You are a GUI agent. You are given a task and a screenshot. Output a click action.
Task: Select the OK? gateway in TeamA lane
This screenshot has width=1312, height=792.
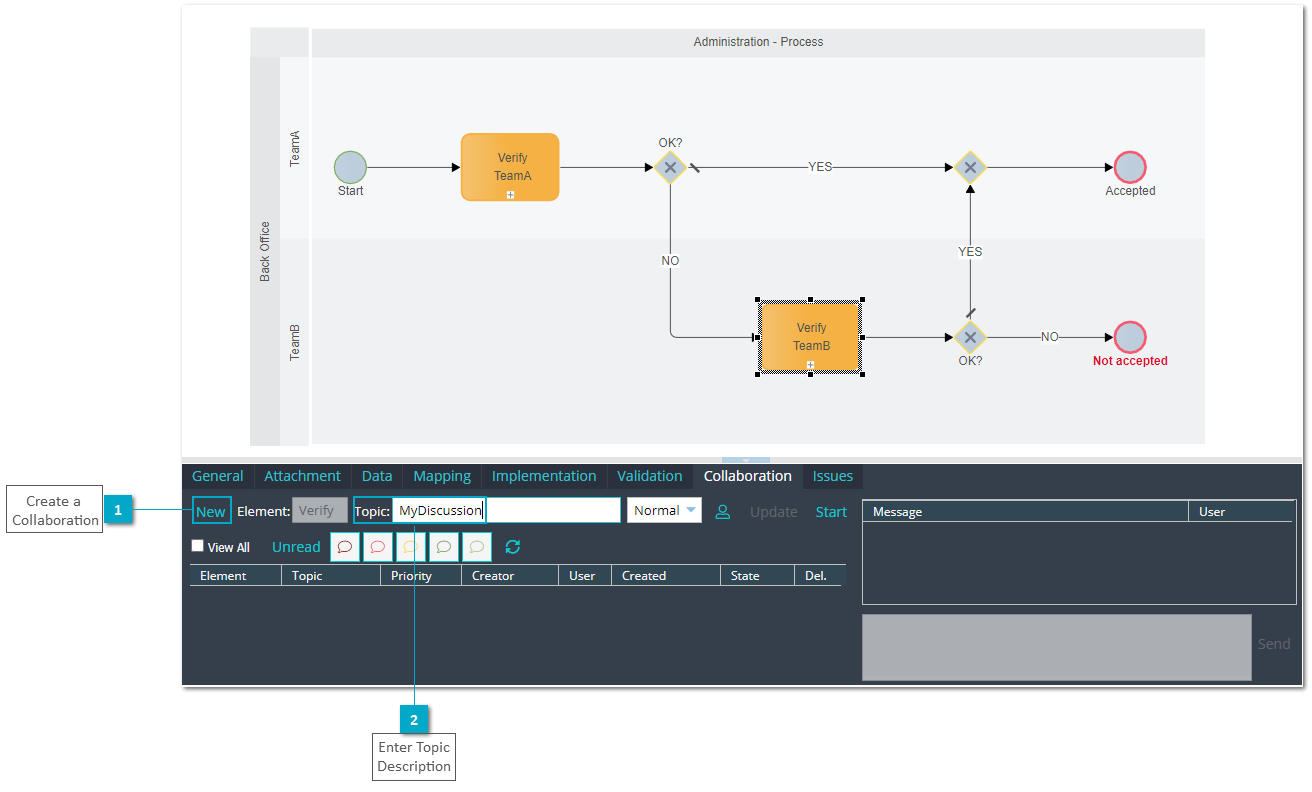pos(670,167)
